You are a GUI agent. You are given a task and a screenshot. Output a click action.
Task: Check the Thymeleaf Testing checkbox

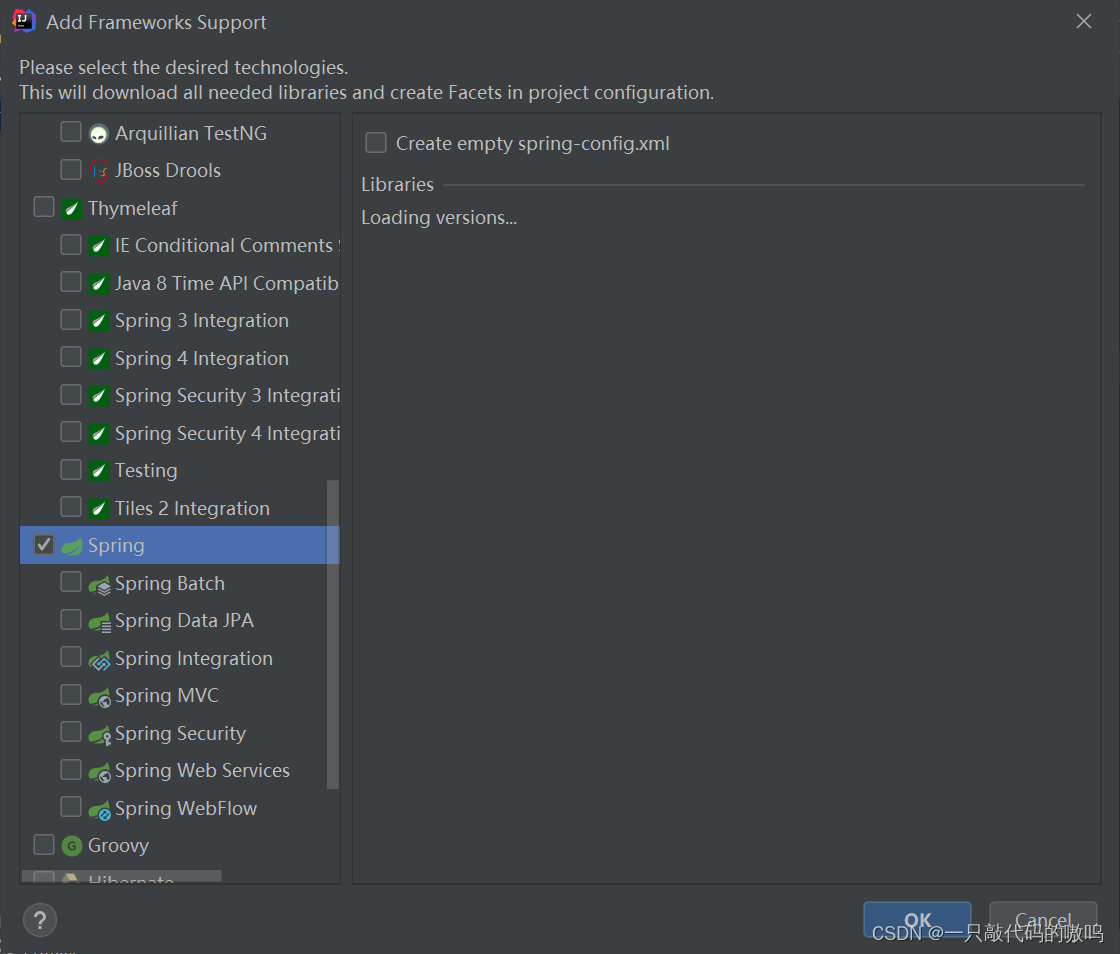[x=71, y=469]
